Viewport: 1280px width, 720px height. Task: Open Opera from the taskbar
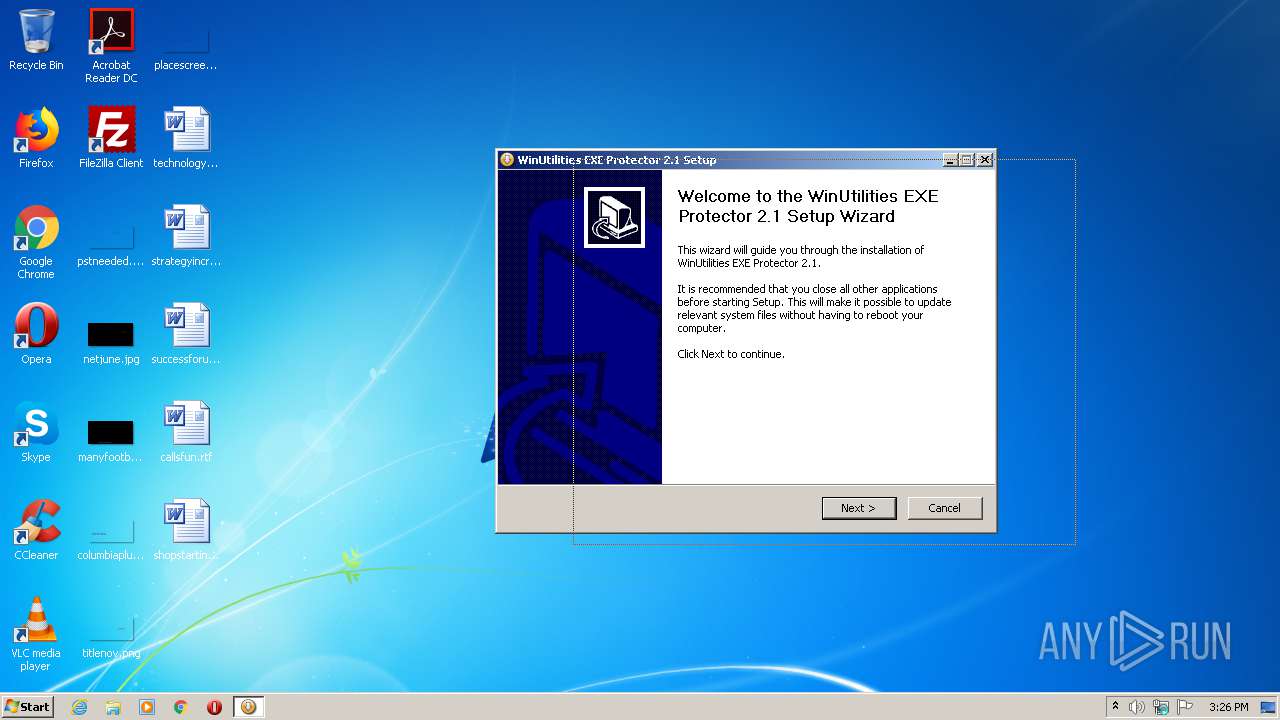coord(214,707)
